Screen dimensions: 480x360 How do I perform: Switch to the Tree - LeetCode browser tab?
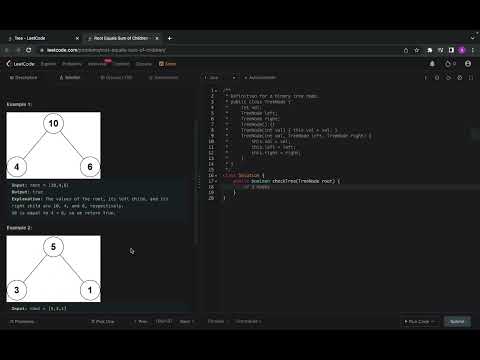coord(43,38)
